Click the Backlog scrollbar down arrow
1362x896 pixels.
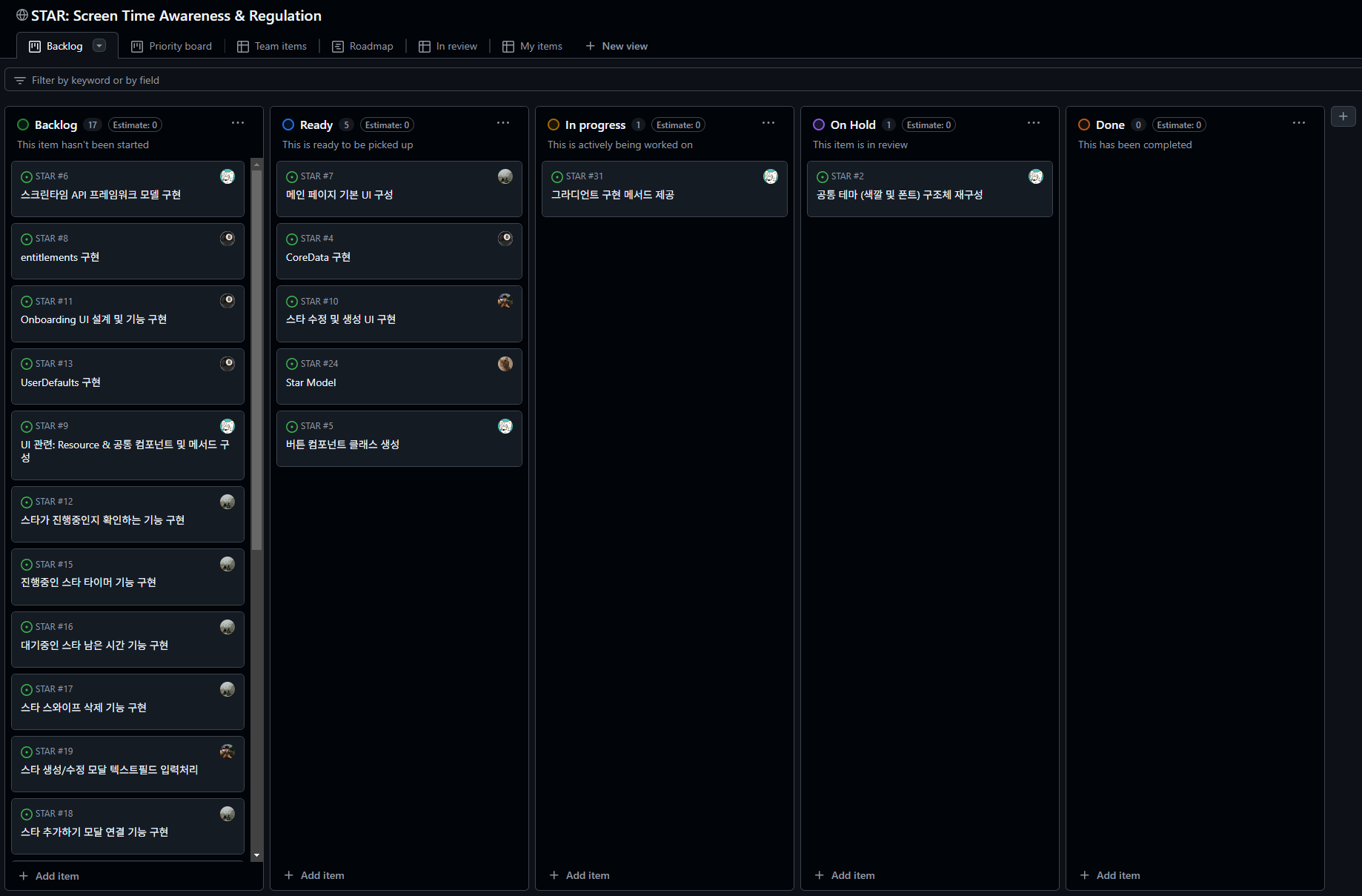(x=257, y=855)
